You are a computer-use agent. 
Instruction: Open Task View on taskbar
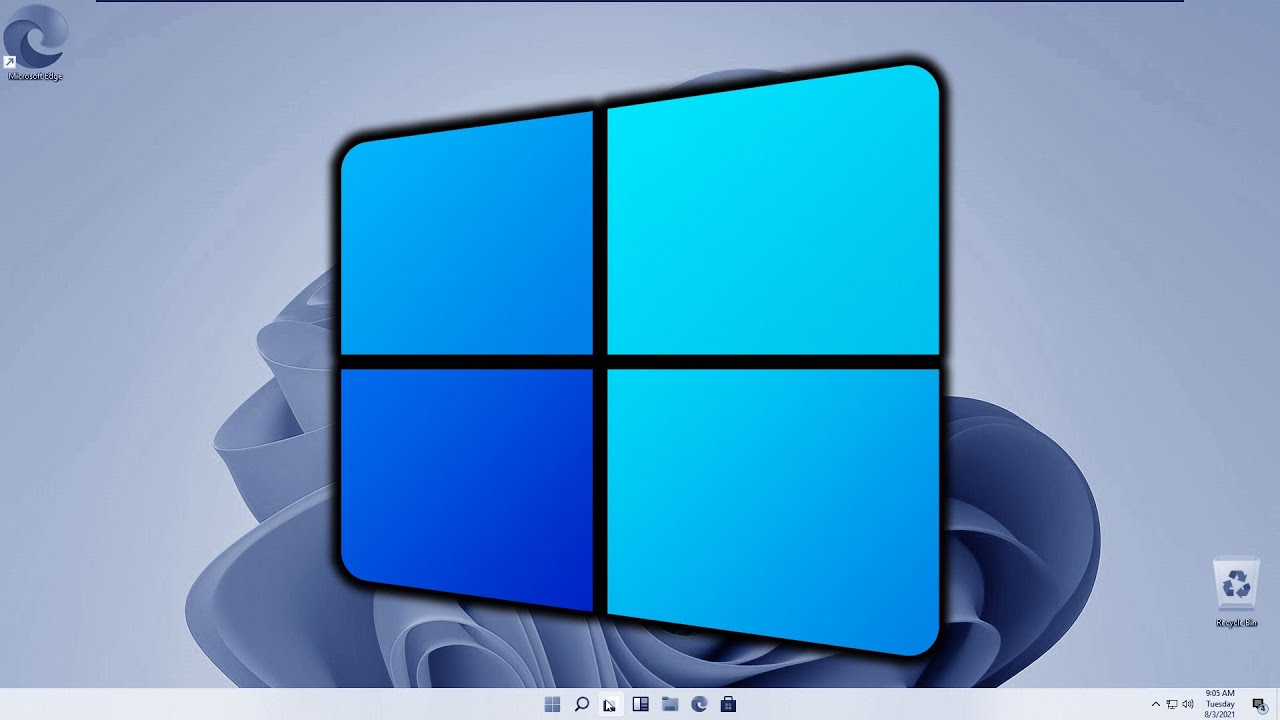[x=611, y=705]
